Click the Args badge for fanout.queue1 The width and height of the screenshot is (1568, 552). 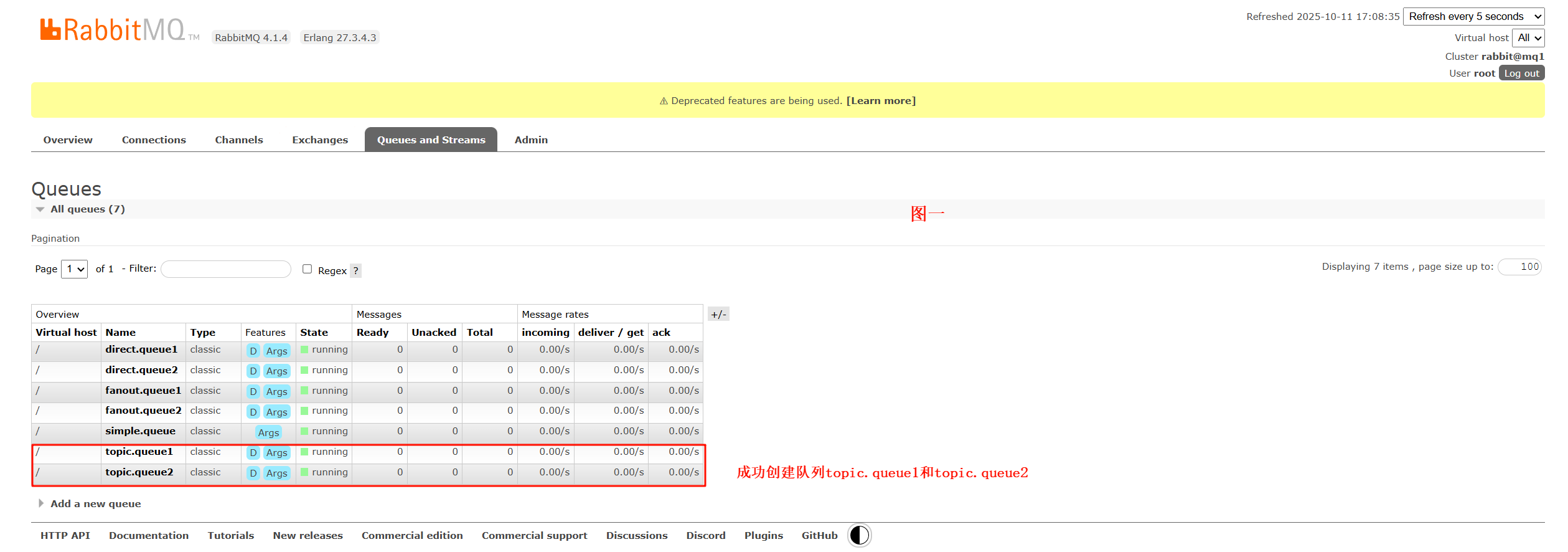[x=277, y=391]
